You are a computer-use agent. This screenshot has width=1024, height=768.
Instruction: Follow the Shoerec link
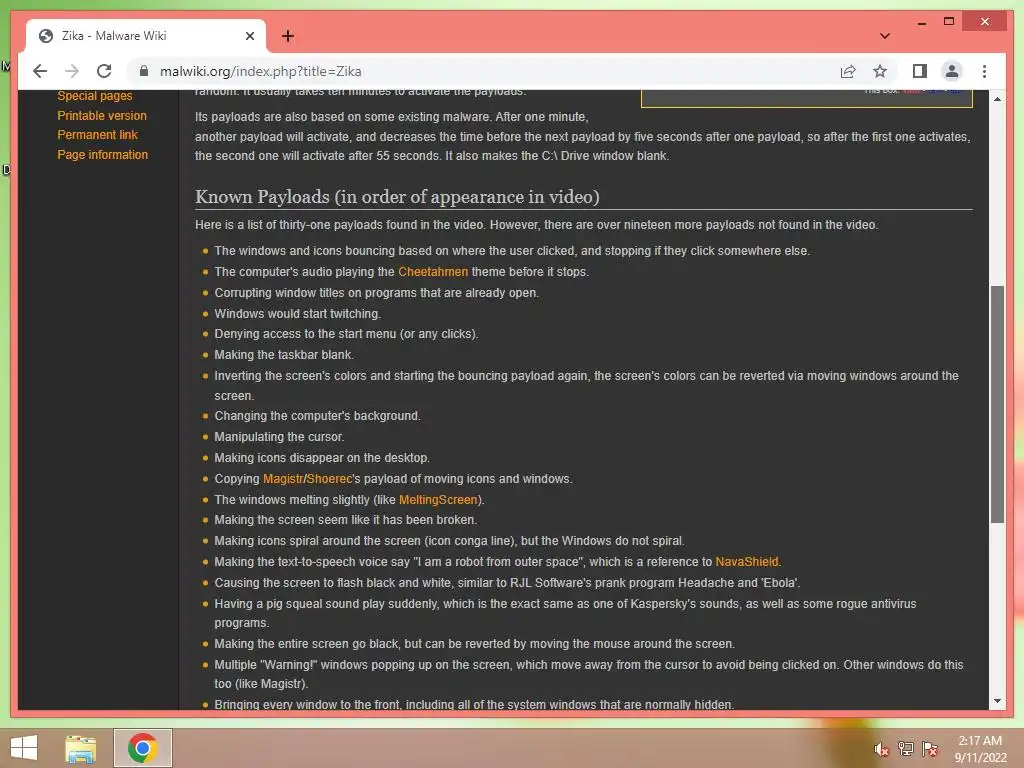(329, 479)
